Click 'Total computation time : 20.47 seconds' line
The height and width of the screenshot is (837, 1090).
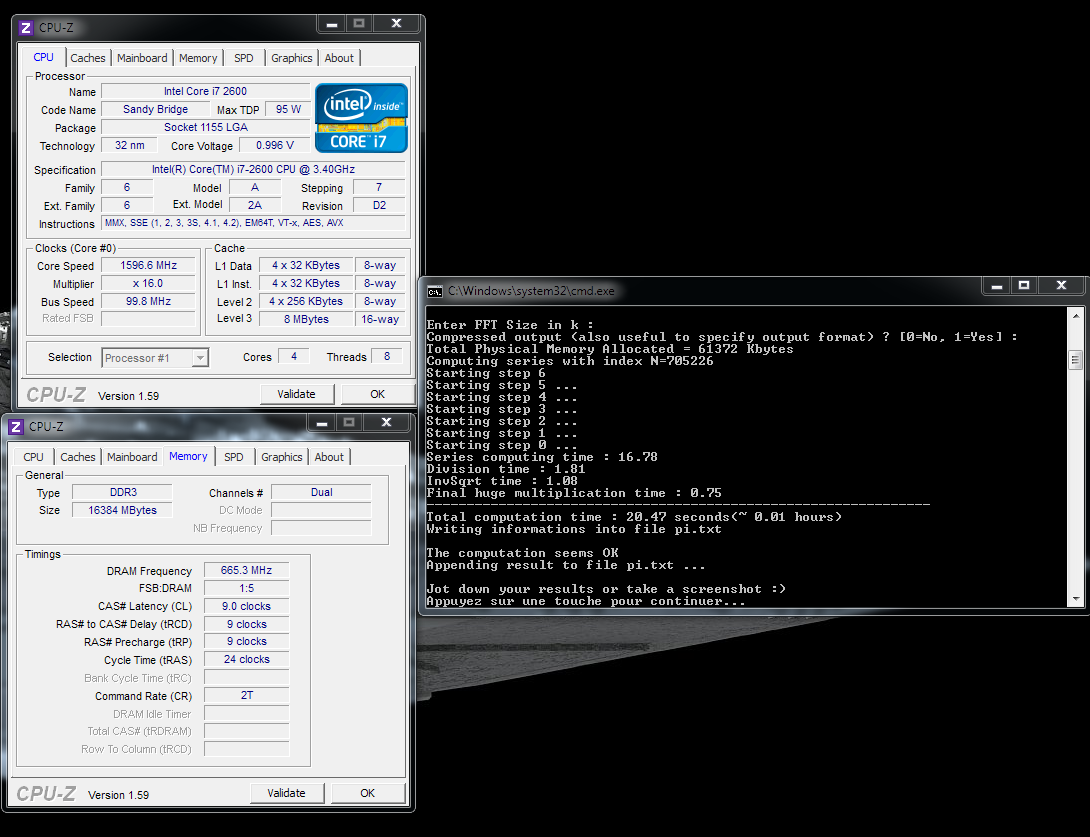(x=634, y=517)
